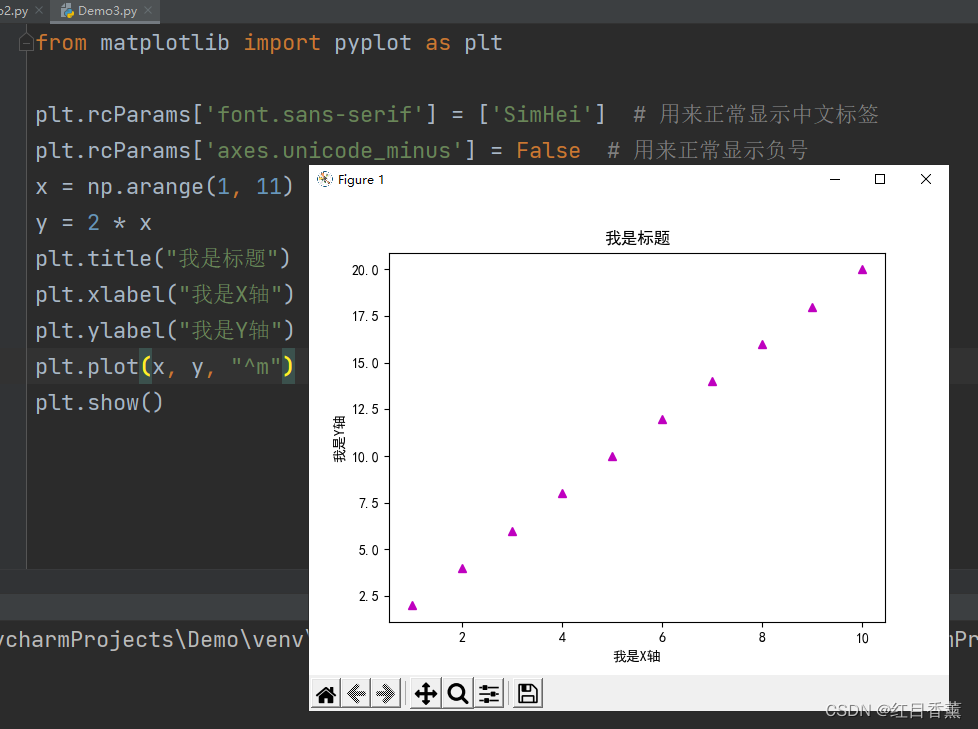The height and width of the screenshot is (729, 978).
Task: Maximize the Figure 1 window
Action: [879, 180]
